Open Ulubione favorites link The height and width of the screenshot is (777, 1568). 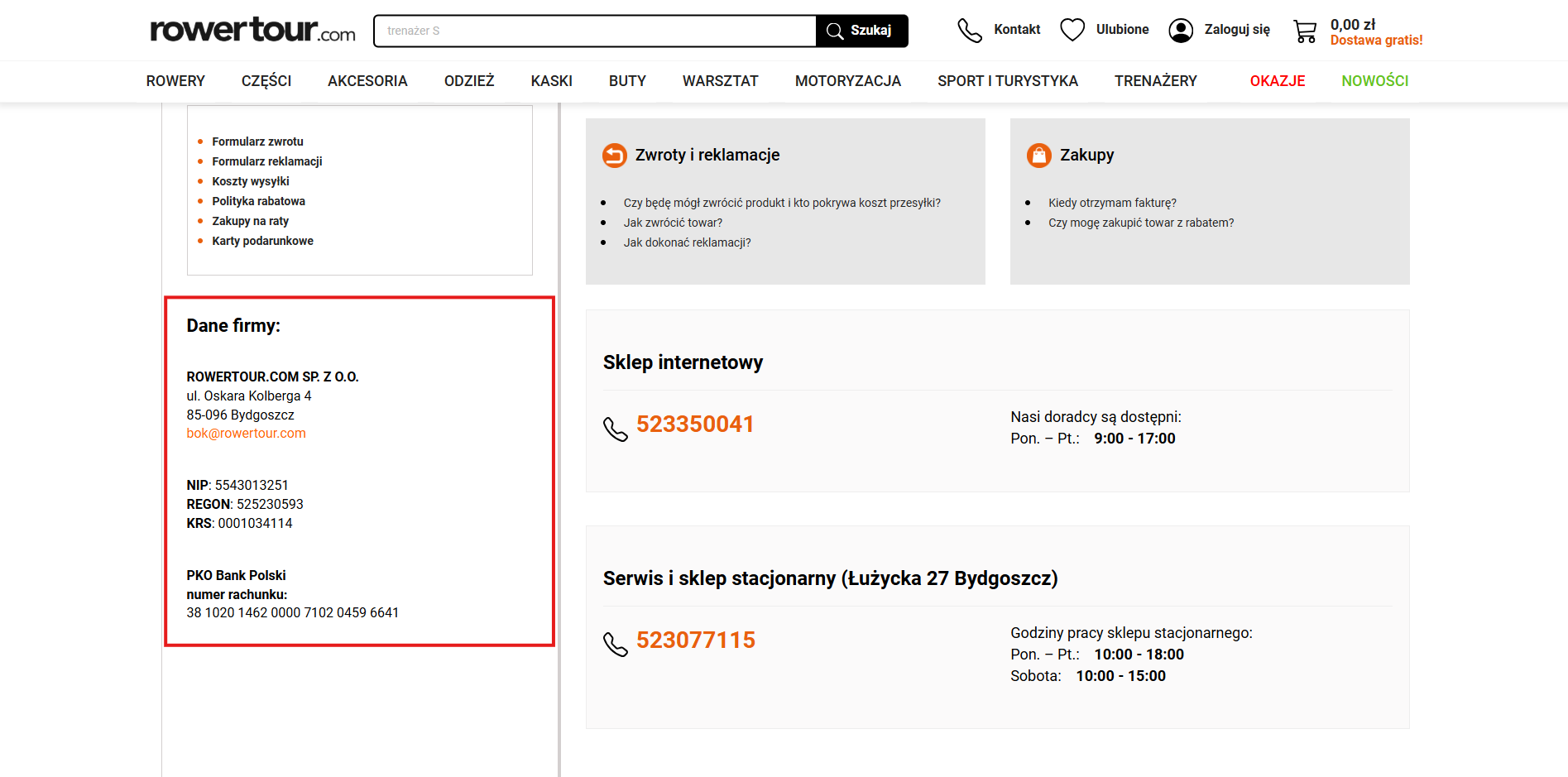[1123, 30]
